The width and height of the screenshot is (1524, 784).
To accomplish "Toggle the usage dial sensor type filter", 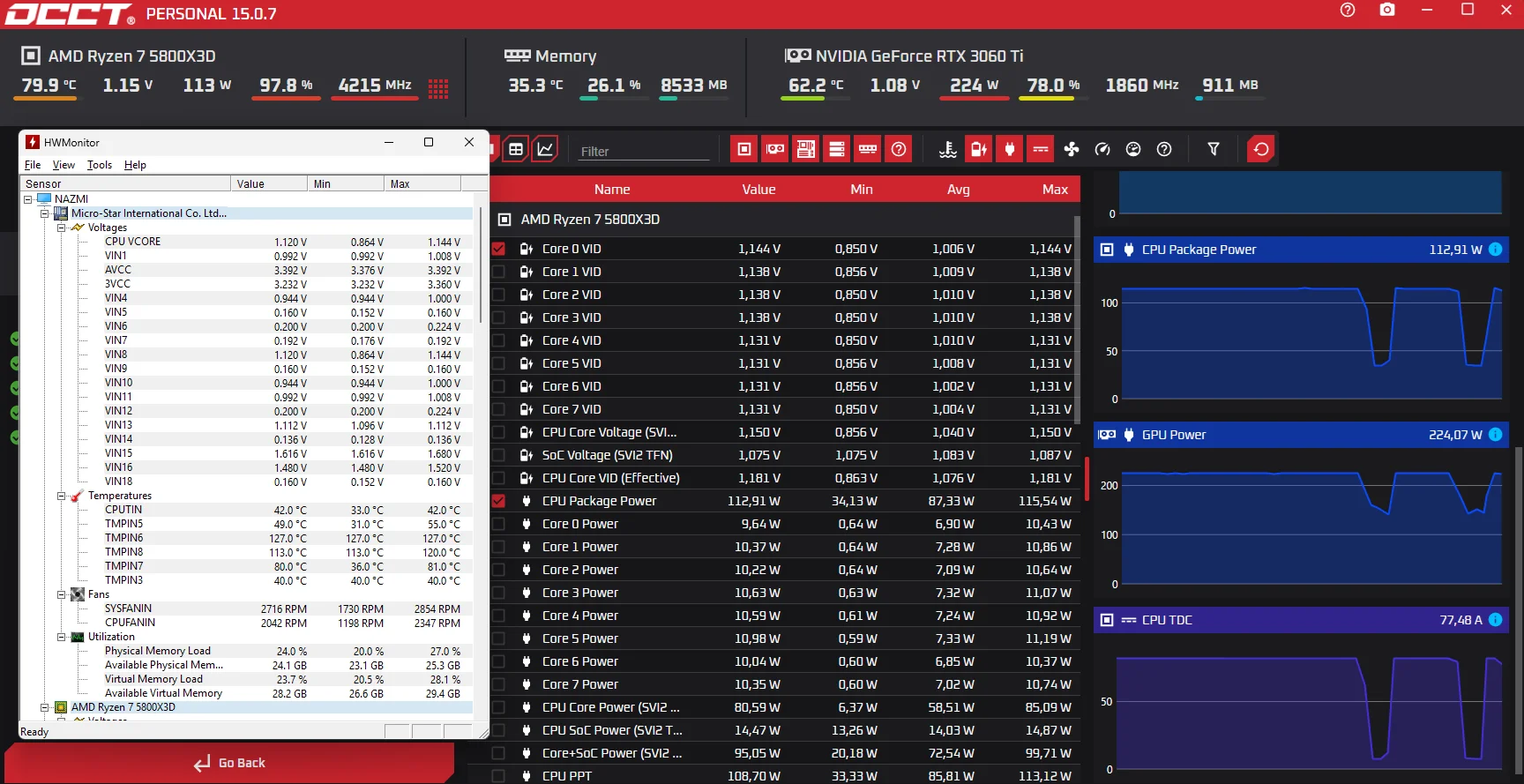I will pyautogui.click(x=1133, y=149).
